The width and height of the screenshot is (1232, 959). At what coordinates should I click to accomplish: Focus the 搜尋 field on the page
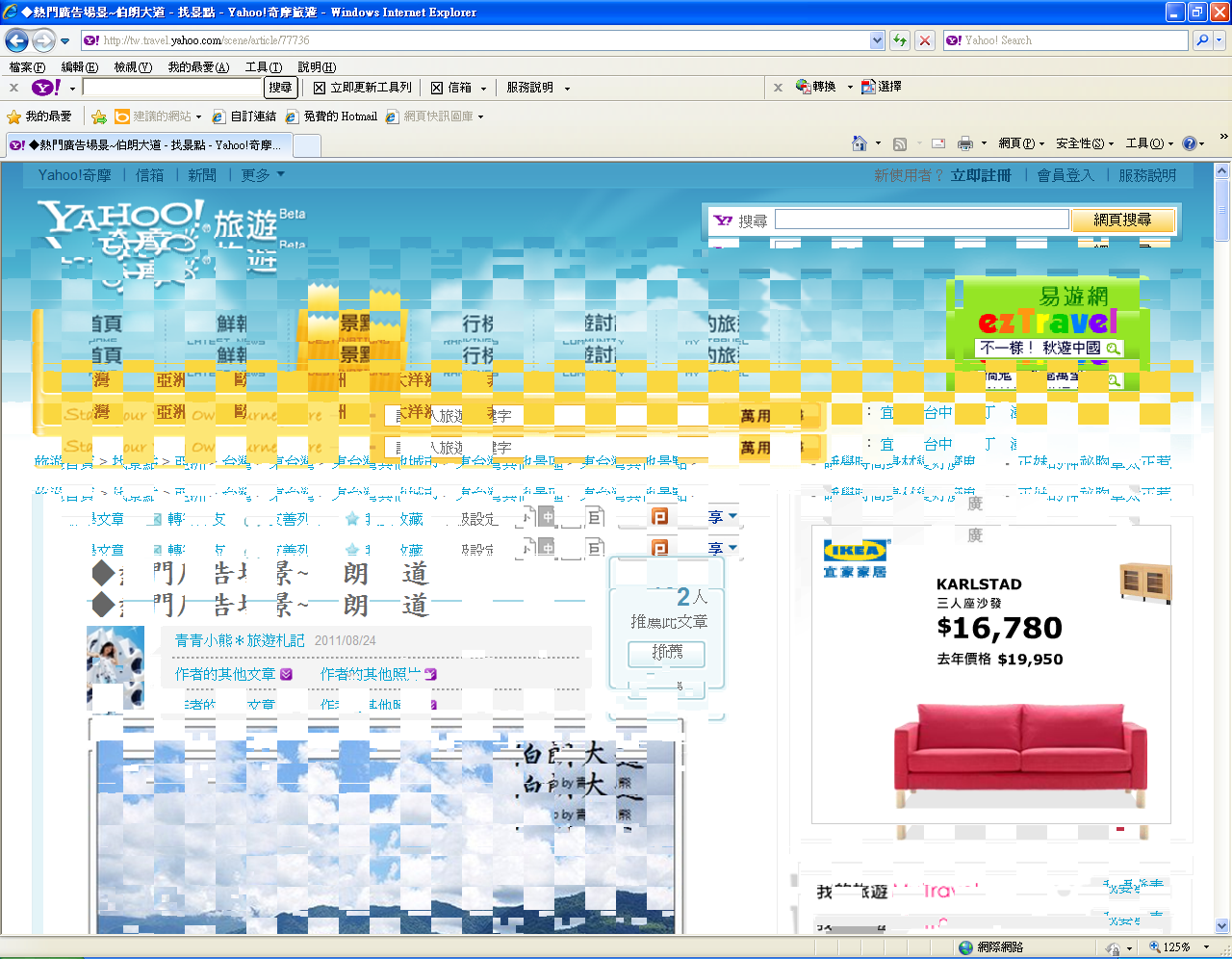tap(921, 220)
